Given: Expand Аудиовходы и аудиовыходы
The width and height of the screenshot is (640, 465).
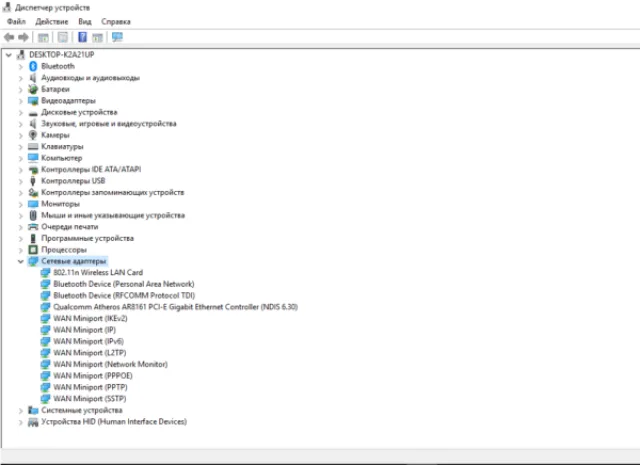Looking at the screenshot, I should [x=20, y=78].
